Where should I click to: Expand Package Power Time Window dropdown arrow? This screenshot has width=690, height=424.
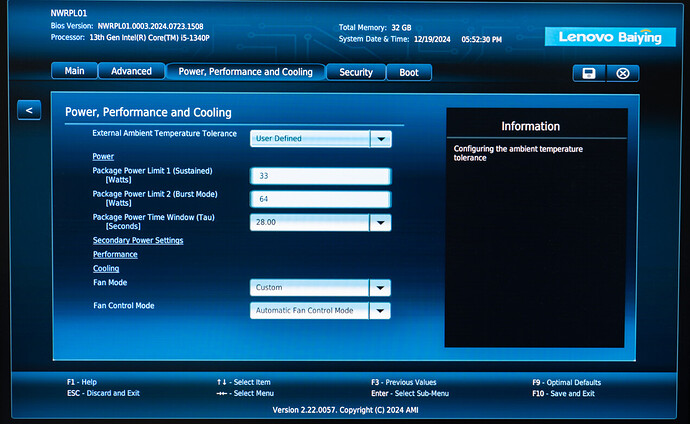pyautogui.click(x=380, y=222)
